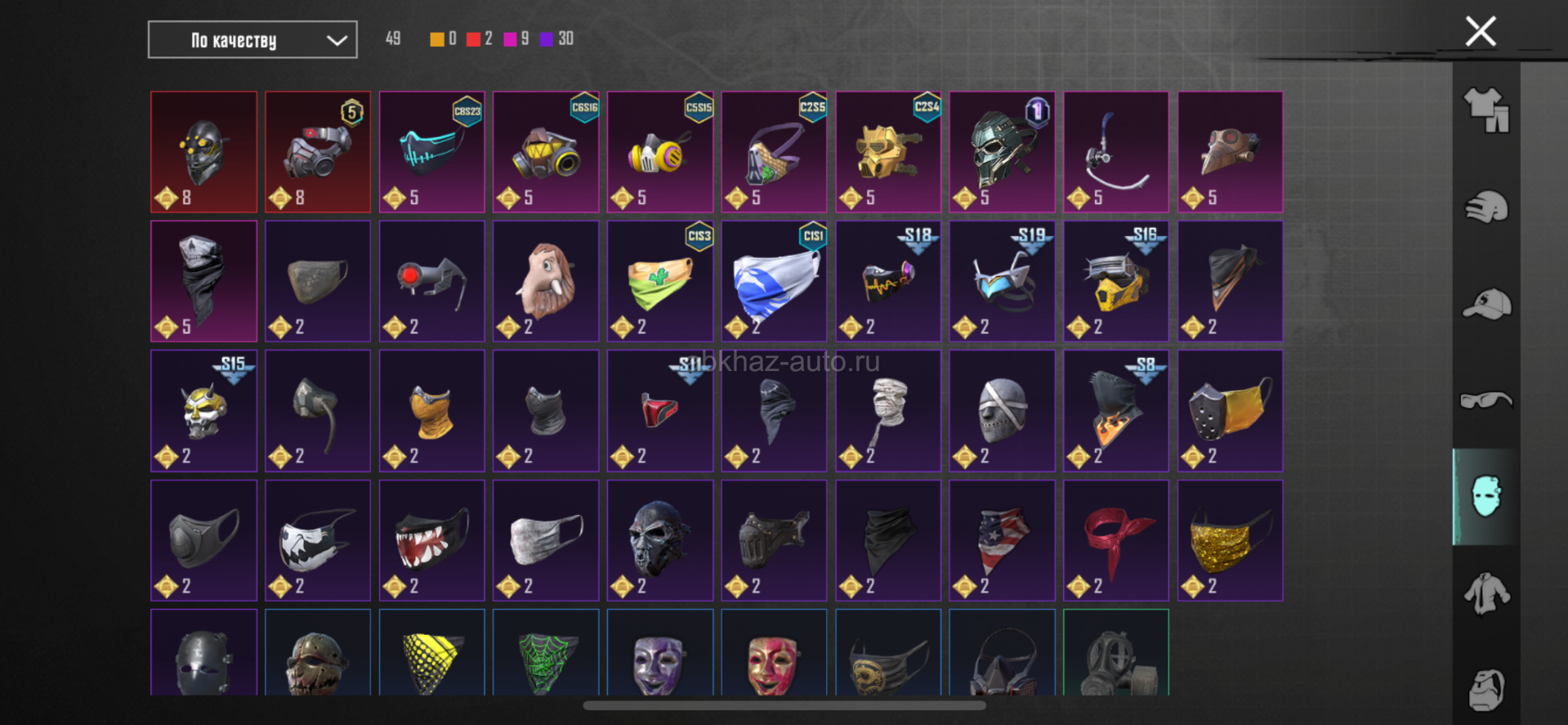Viewport: 1568px width, 725px height.
Task: Switch to the cap hats category
Action: point(1486,304)
